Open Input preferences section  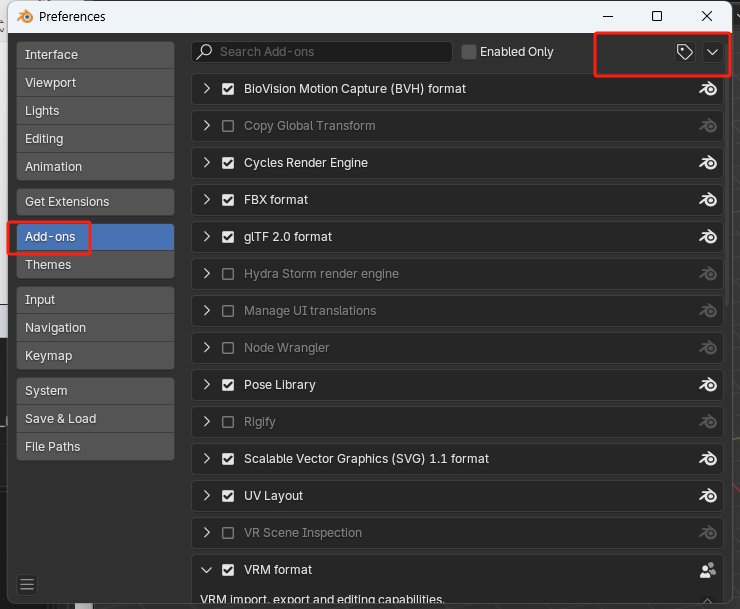click(95, 300)
